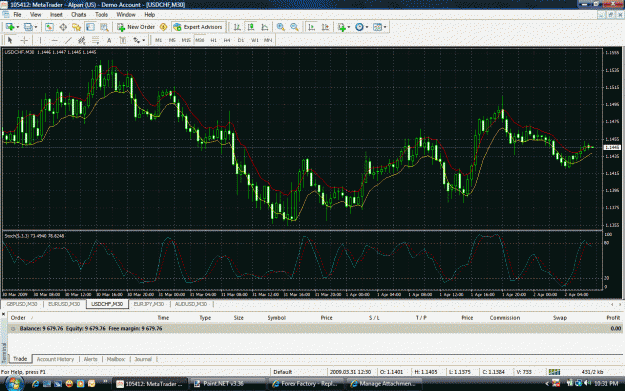Click the MetaEditor diamond icon
The height and width of the screenshot is (391, 625).
click(163, 27)
